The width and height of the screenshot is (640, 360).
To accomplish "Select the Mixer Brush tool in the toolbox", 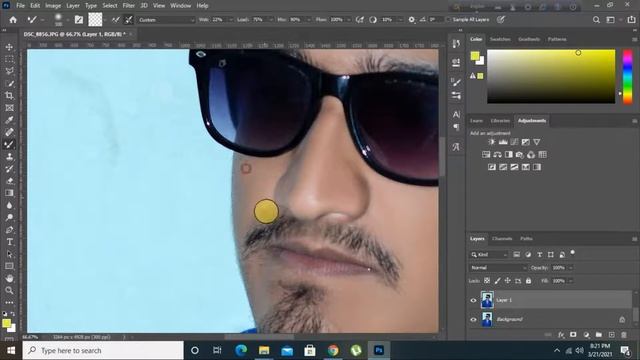I will click(x=9, y=144).
